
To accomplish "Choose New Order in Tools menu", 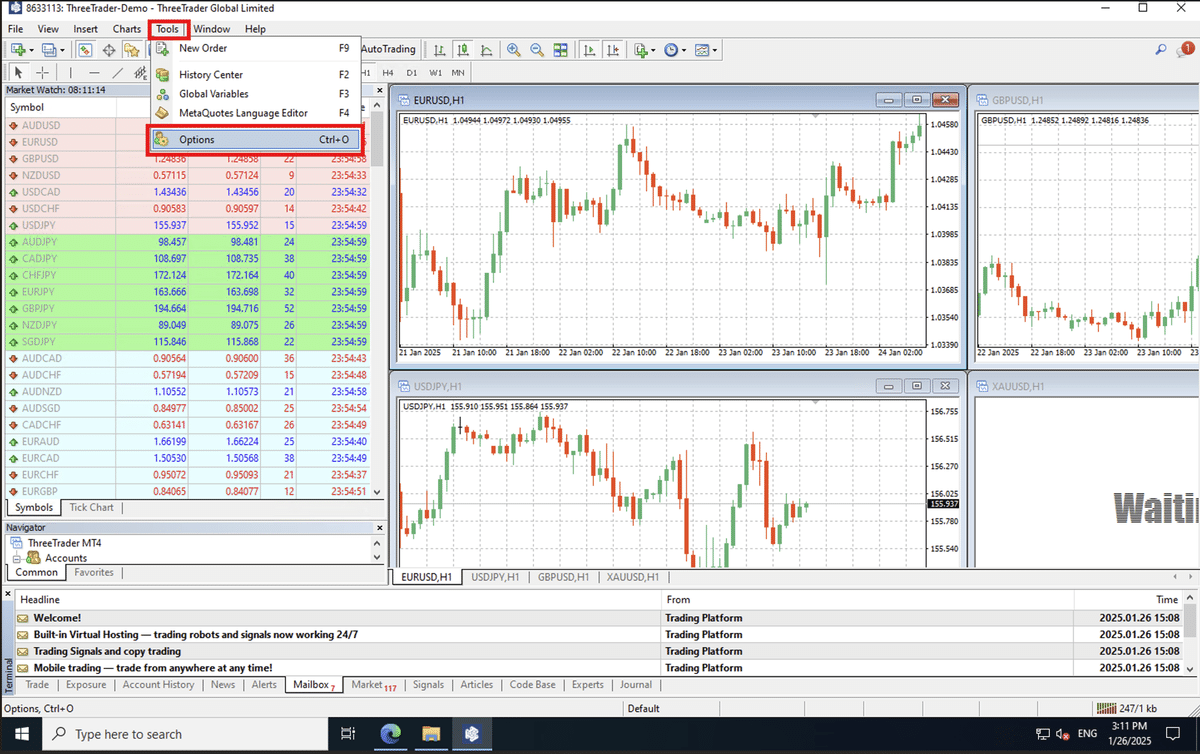I will (x=256, y=48).
